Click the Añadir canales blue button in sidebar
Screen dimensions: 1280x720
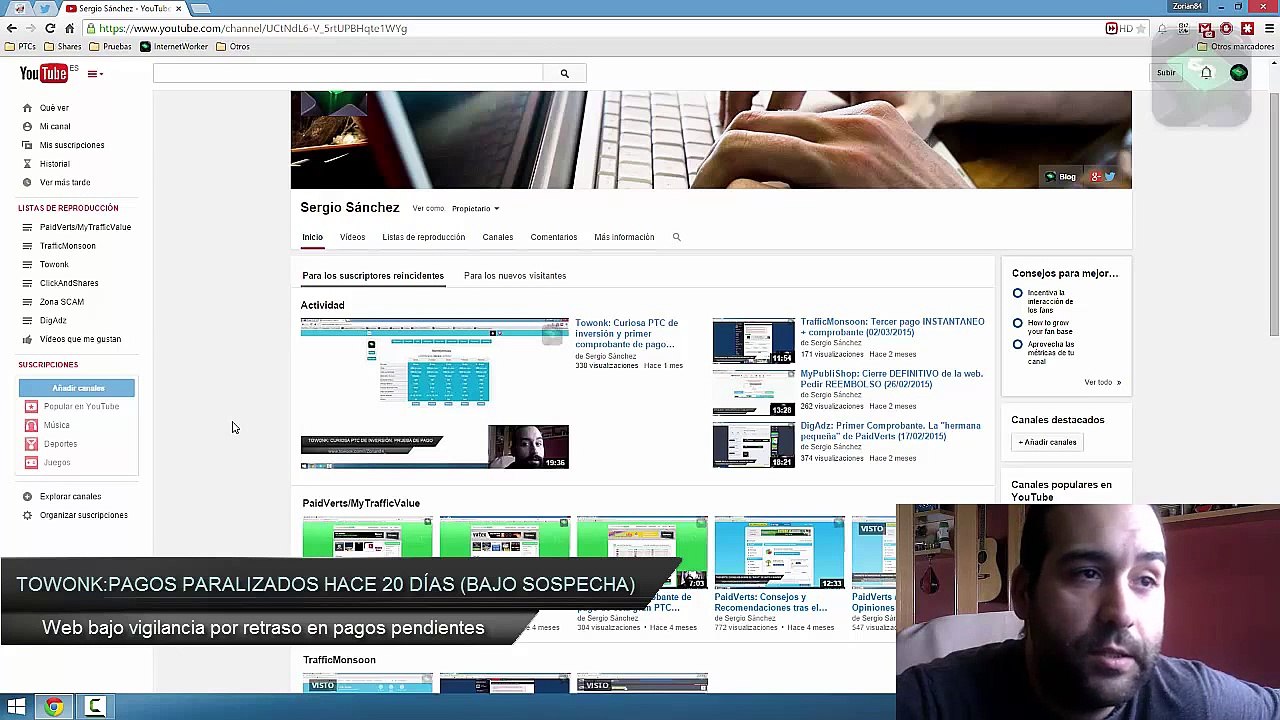click(77, 388)
